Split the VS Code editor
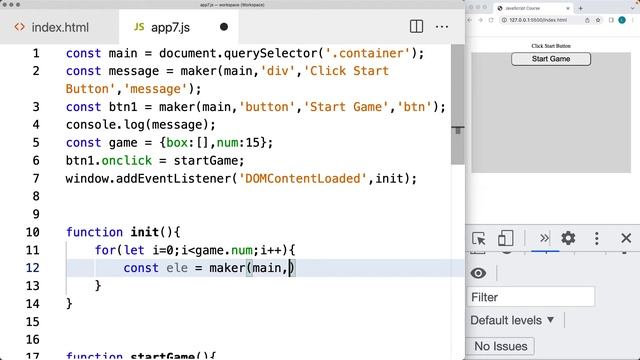 [416, 27]
